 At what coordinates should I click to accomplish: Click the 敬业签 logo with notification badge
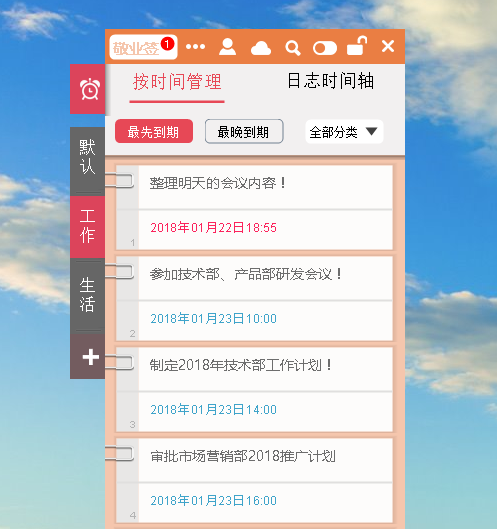143,47
